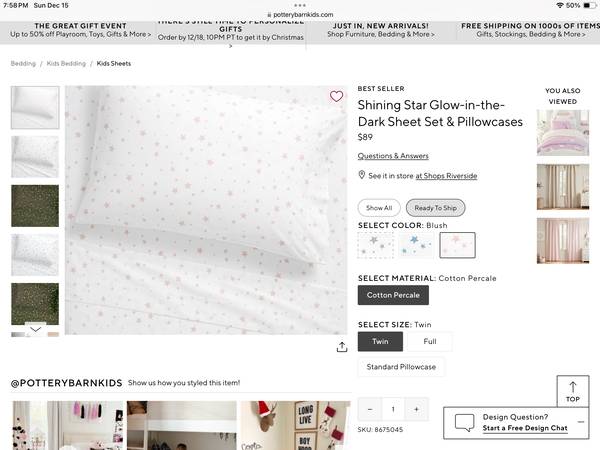Choose Standard Pillowcase size option

401,367
